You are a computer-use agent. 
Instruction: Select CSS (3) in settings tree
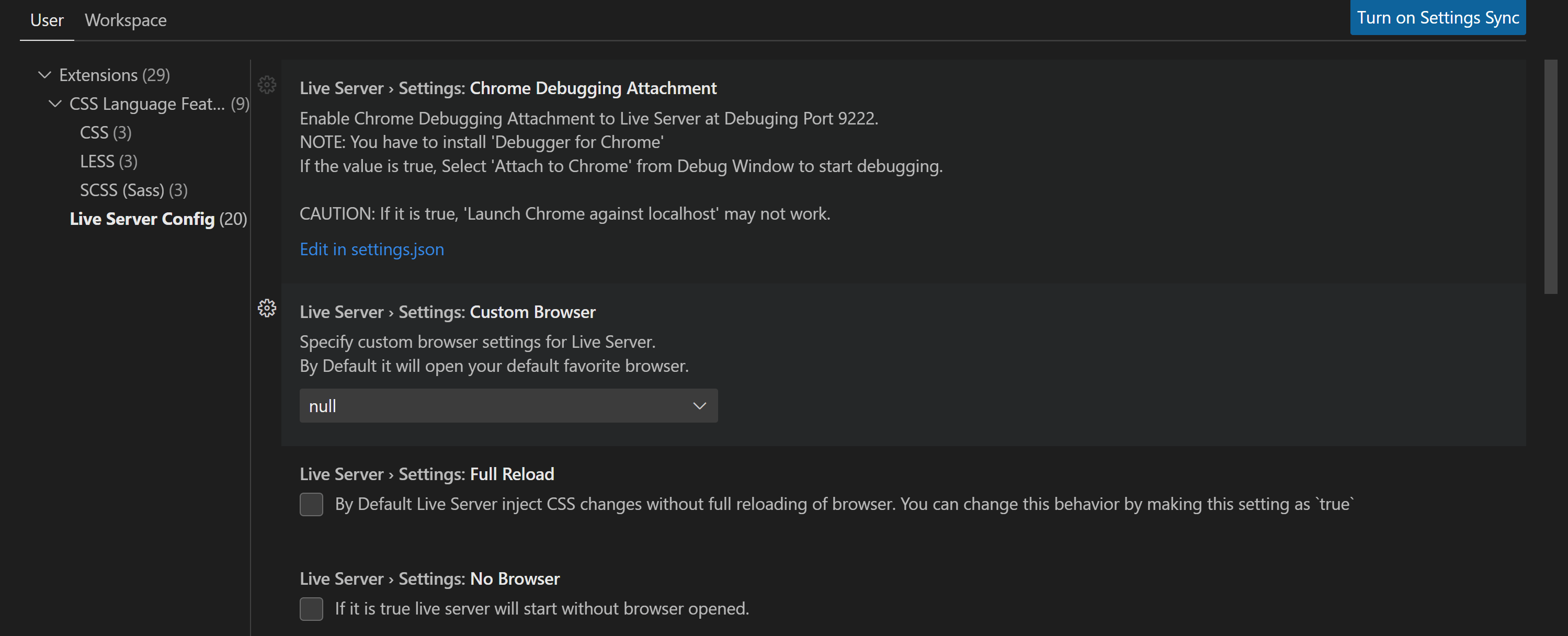105,133
